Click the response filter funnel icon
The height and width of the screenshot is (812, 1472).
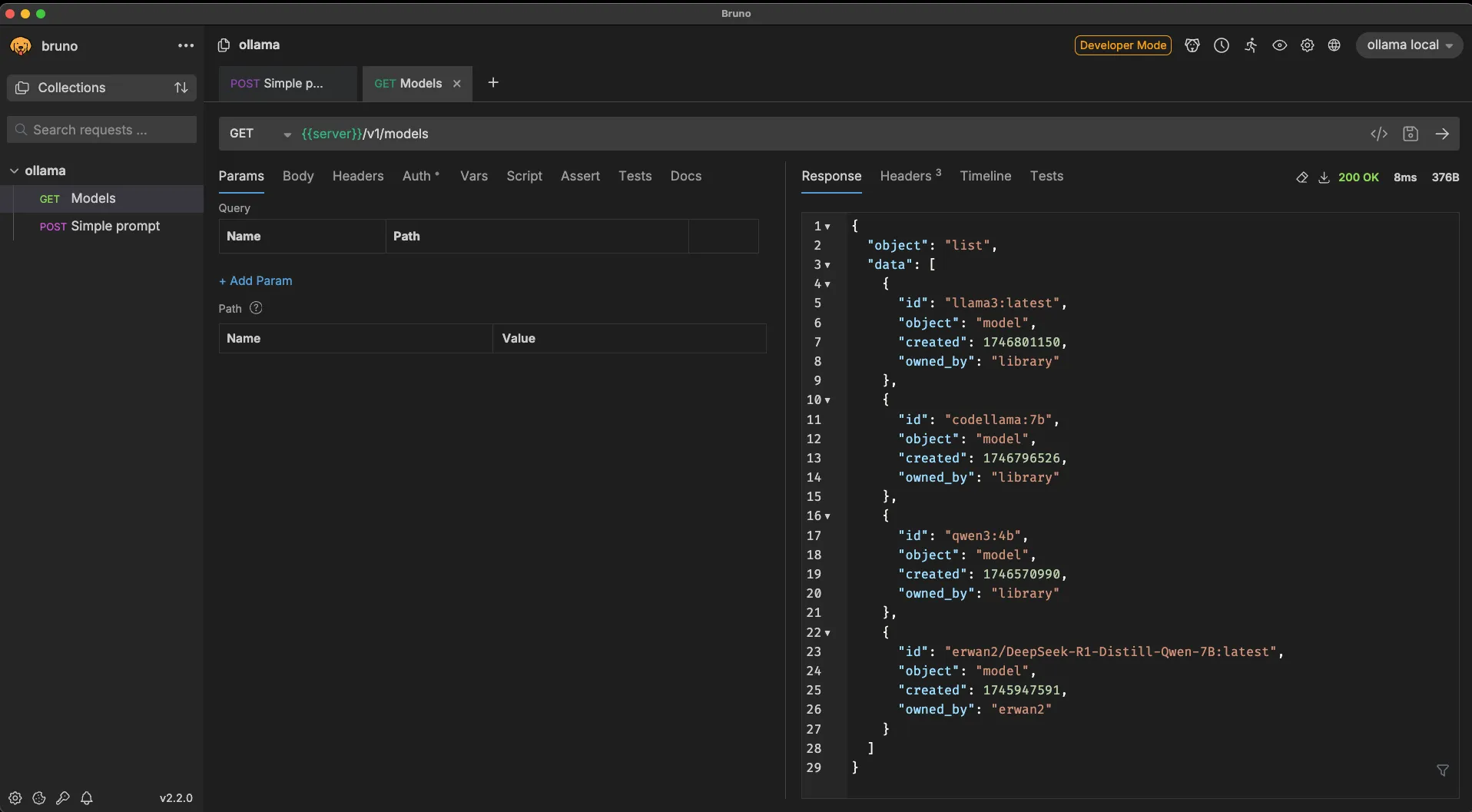click(x=1443, y=771)
